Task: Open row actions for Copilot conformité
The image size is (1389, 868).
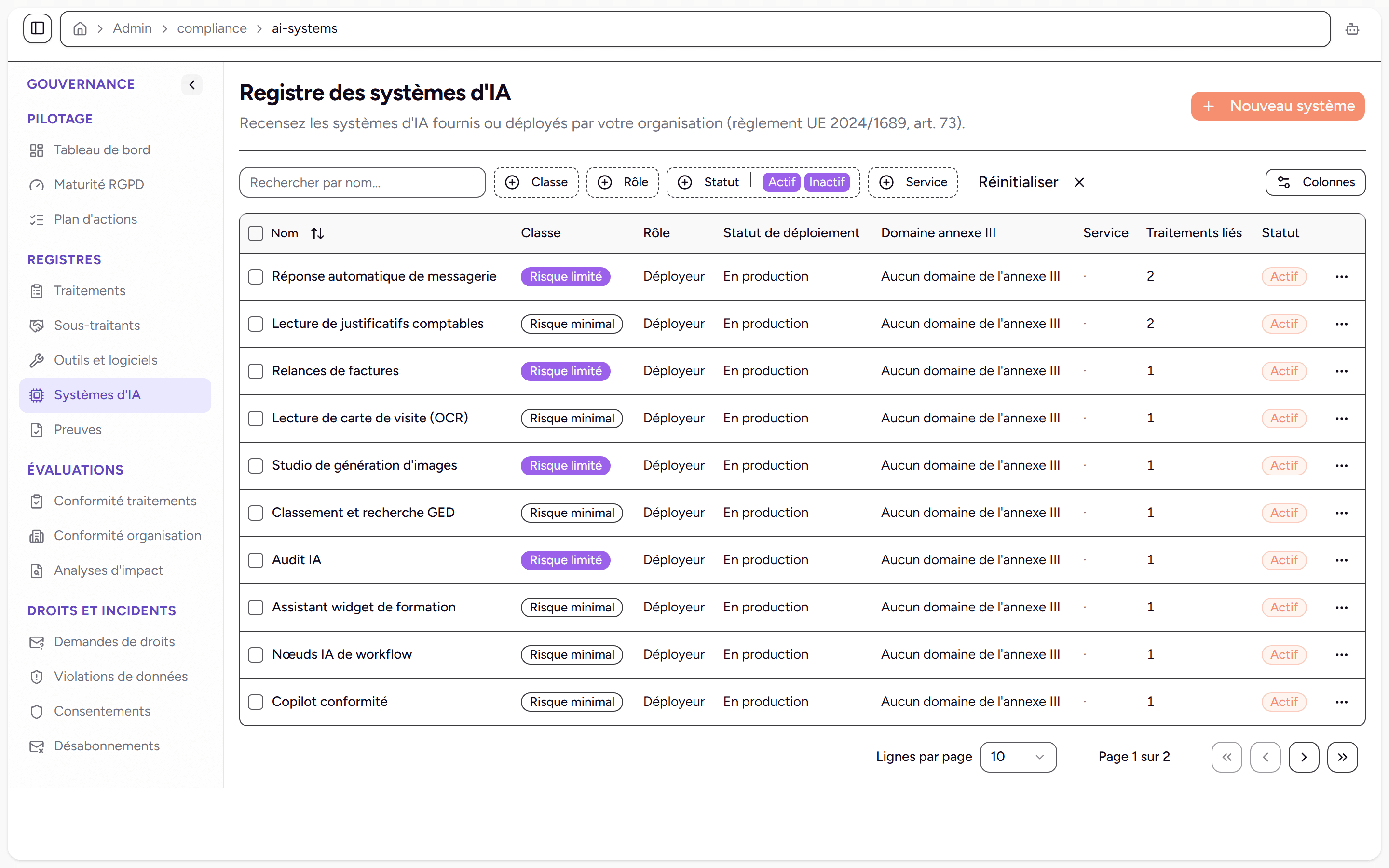Action: [x=1341, y=702]
